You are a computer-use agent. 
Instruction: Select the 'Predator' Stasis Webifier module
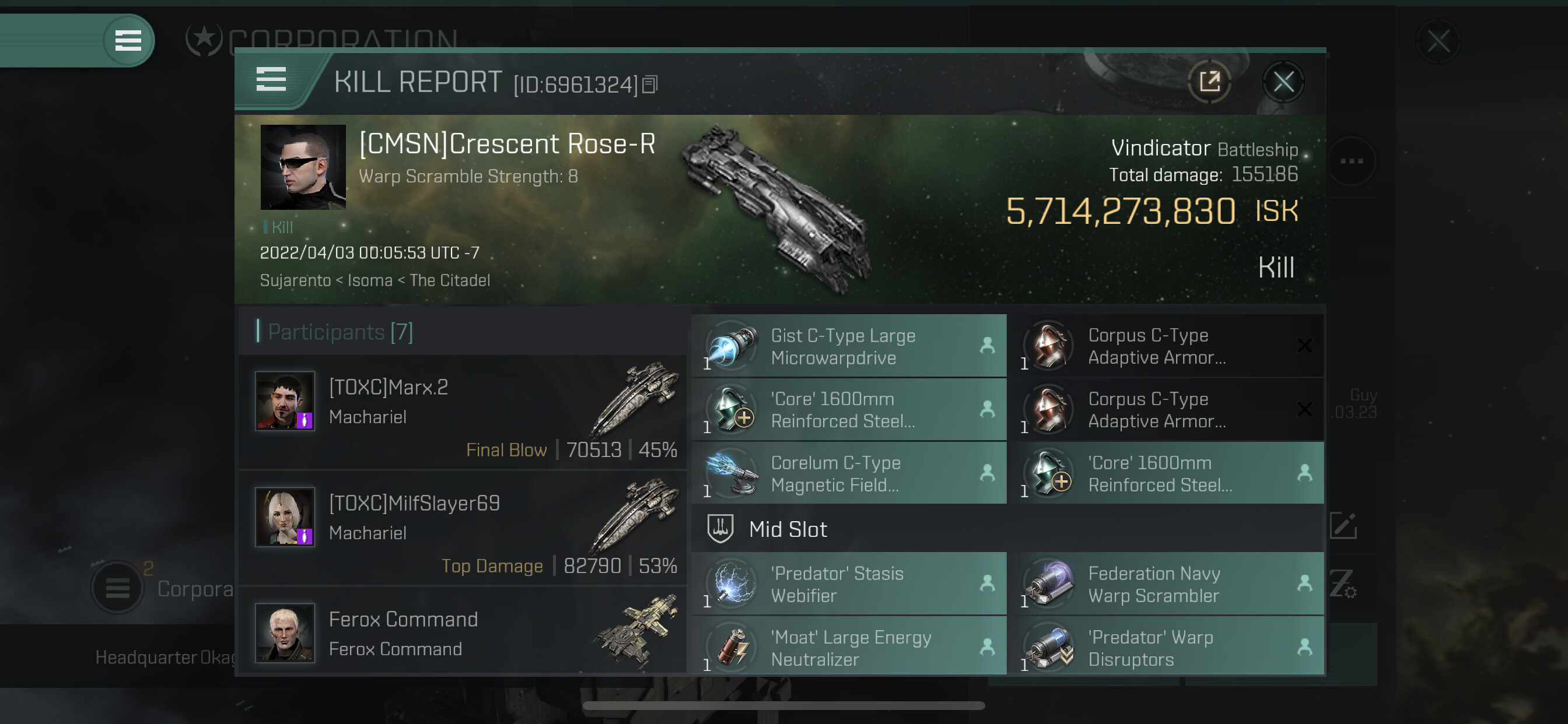[x=849, y=584]
